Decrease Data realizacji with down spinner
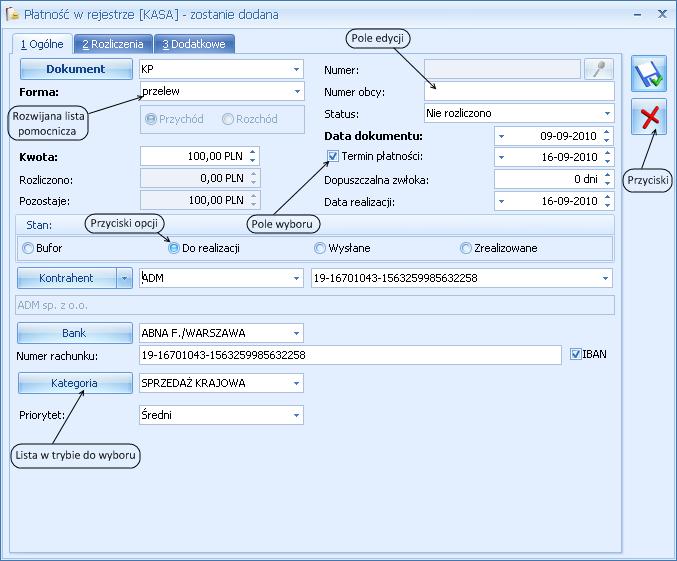Image resolution: width=677 pixels, height=561 pixels. click(607, 205)
